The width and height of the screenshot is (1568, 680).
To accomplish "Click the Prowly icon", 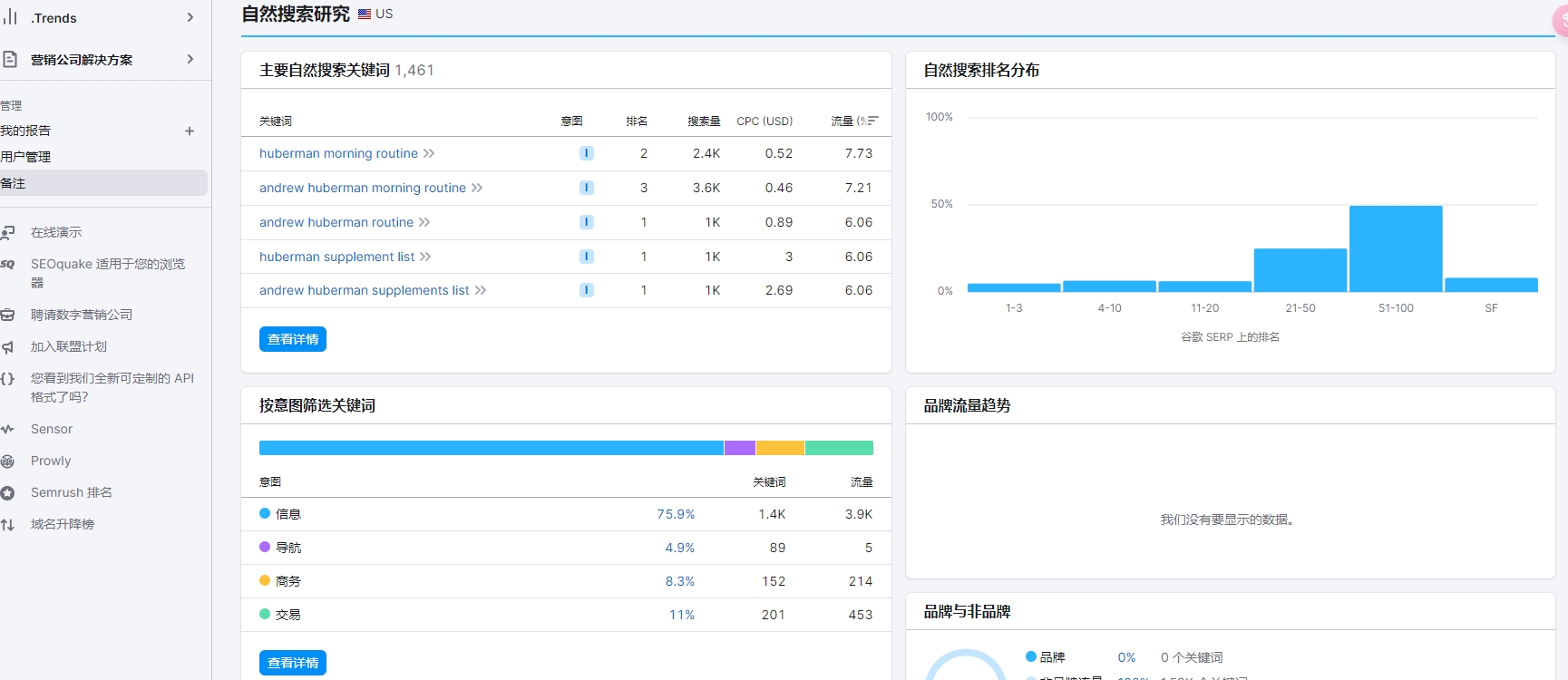I will 8,461.
